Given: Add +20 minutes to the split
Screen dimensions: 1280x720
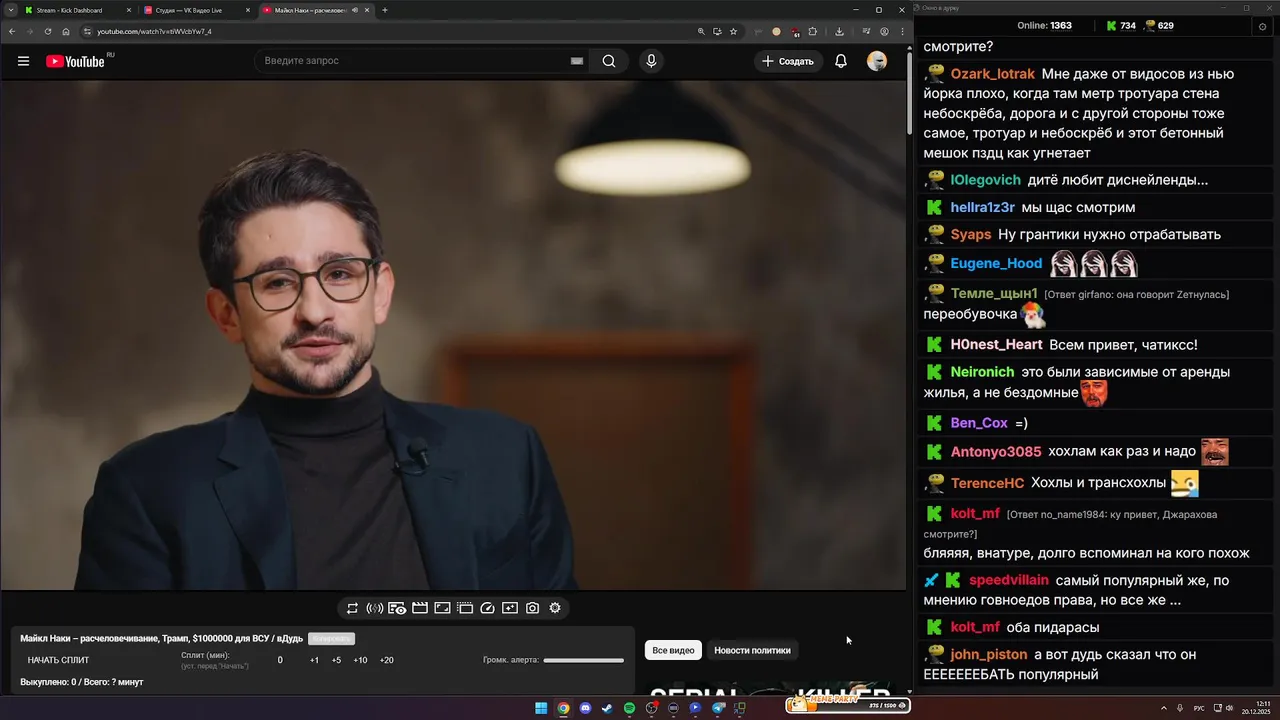Looking at the screenshot, I should (386, 660).
